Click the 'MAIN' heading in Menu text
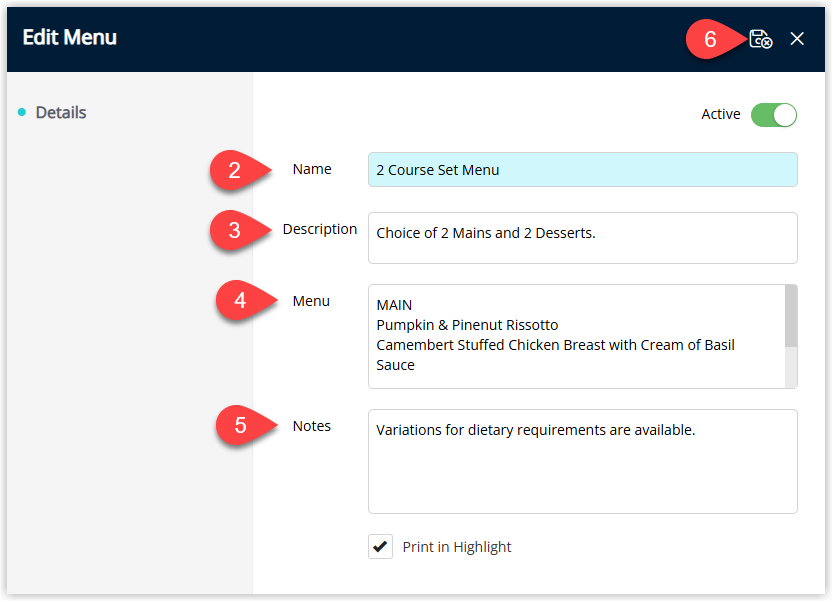The image size is (833, 602). pyautogui.click(x=394, y=305)
